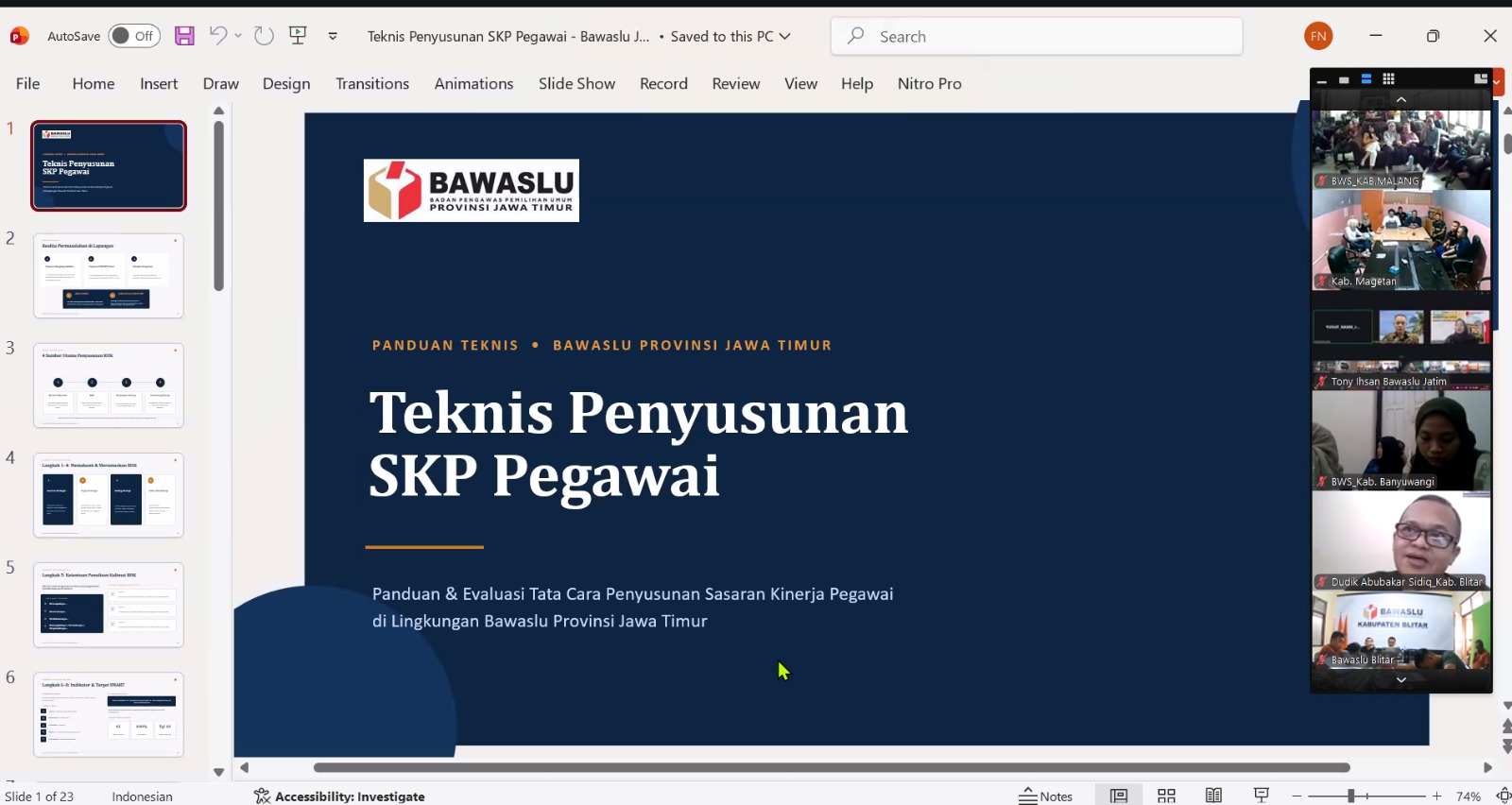Click the zoom in plus button
The image size is (1512, 805).
coord(1436,796)
